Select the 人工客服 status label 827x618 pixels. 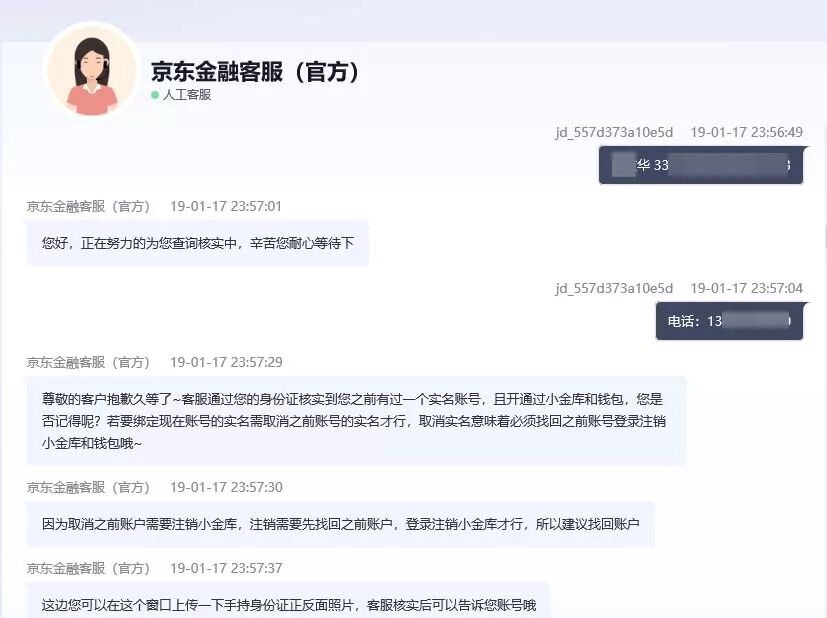click(186, 96)
